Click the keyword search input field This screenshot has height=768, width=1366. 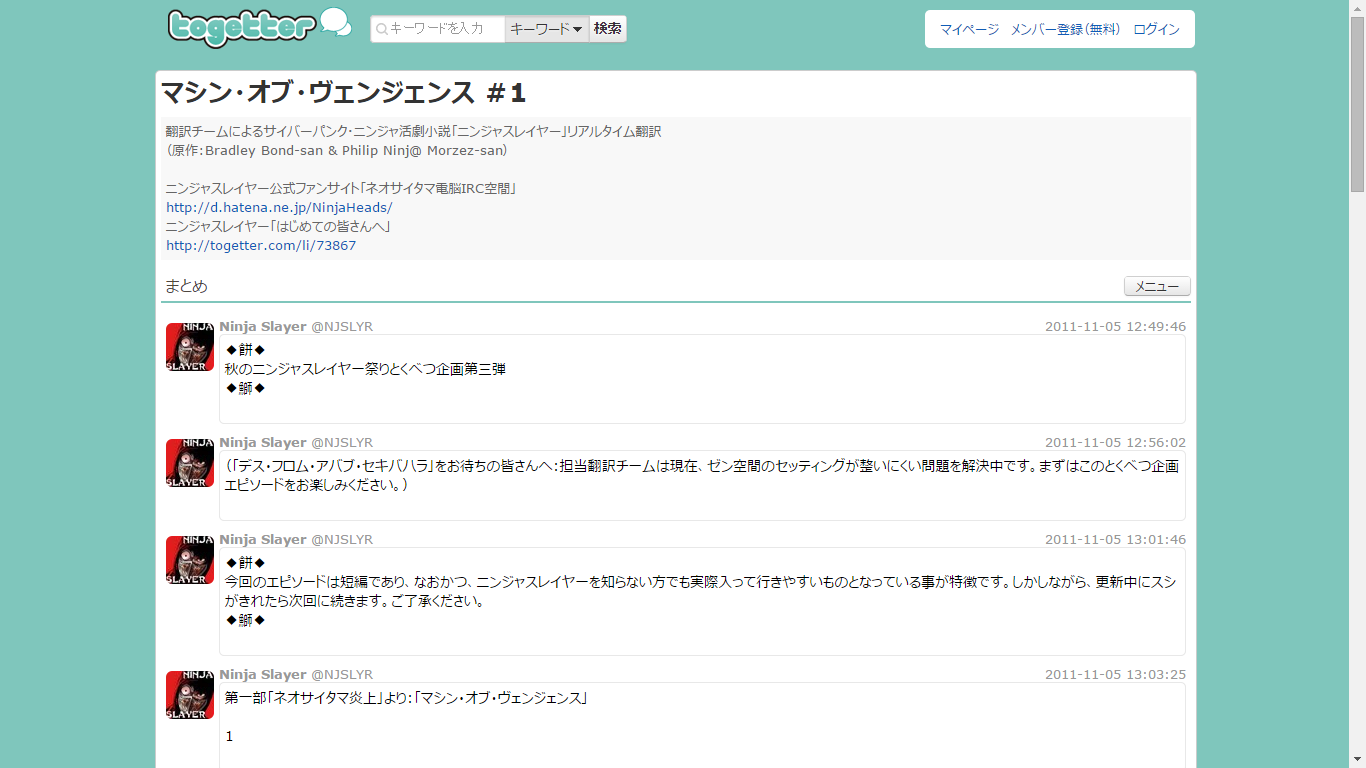(x=440, y=29)
